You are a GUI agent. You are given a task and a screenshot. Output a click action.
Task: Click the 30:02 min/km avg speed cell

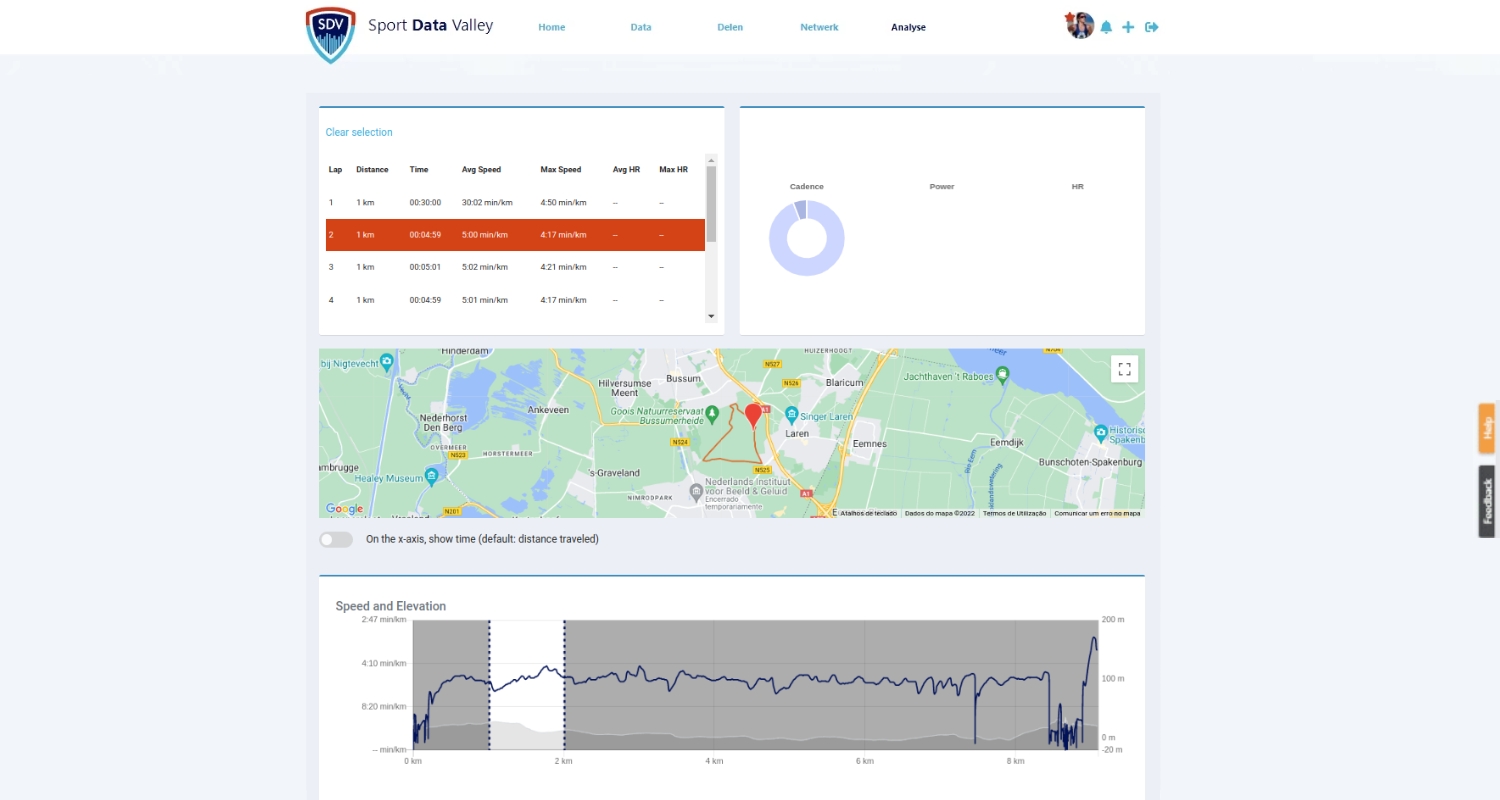tap(487, 203)
